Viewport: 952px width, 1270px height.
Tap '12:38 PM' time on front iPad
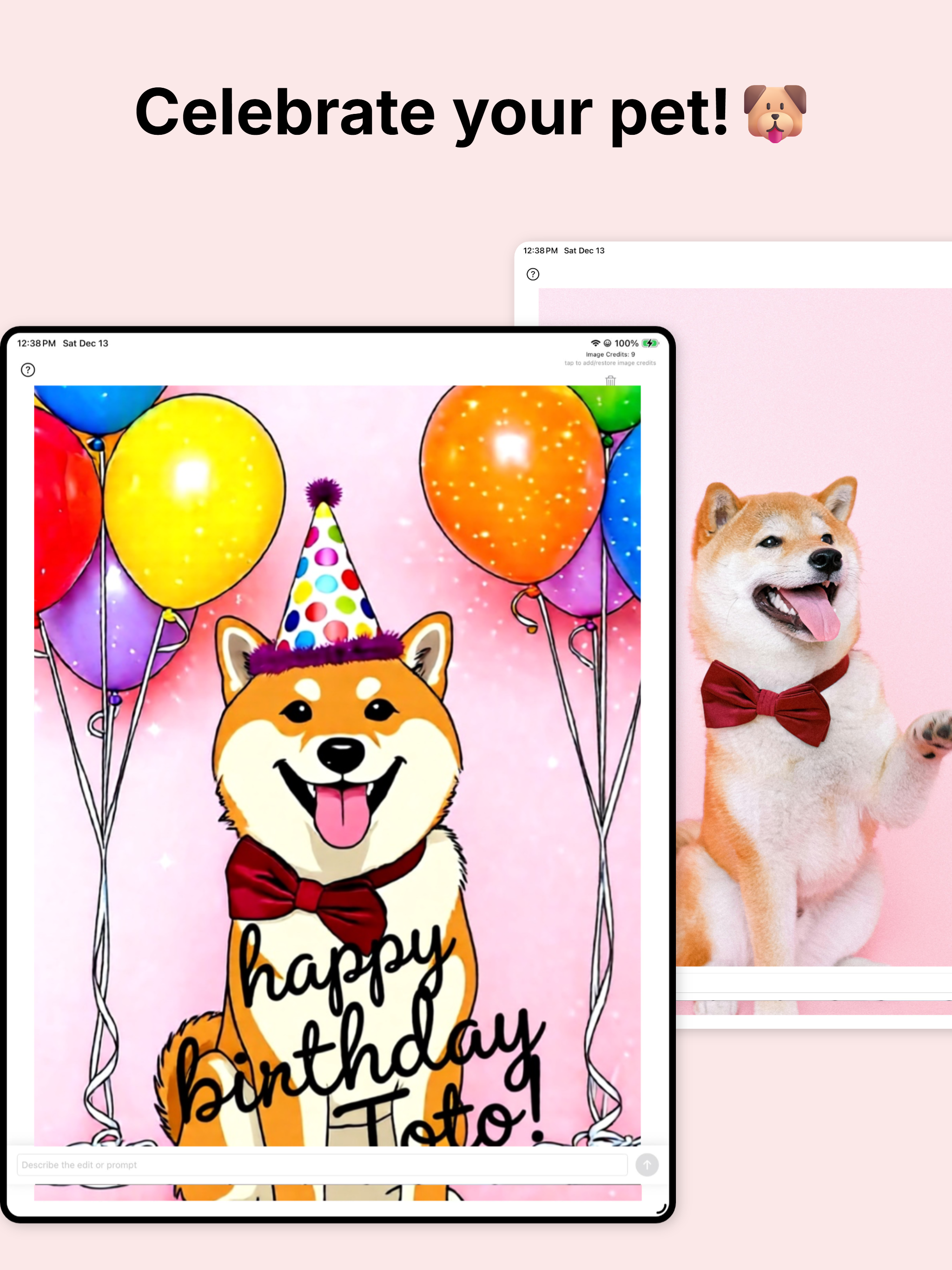coord(36,344)
